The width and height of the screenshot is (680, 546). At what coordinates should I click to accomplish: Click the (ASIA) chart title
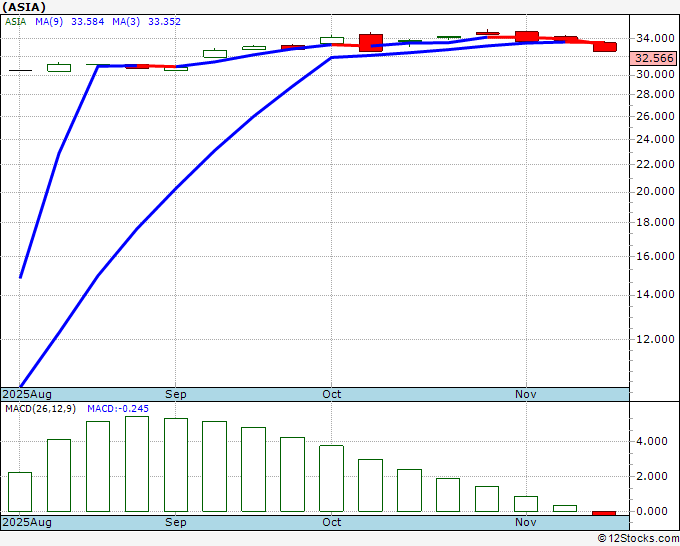point(24,7)
